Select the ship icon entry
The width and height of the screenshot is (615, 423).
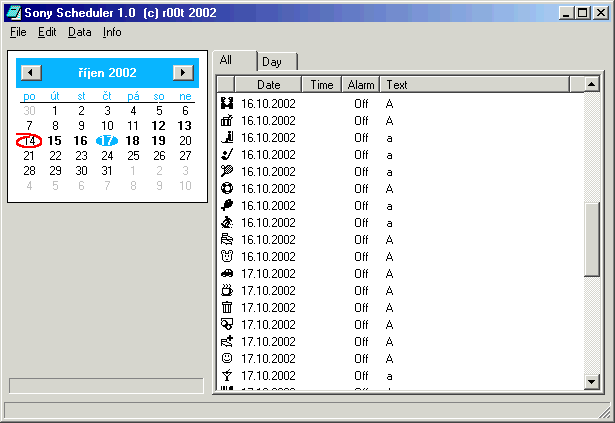227,239
